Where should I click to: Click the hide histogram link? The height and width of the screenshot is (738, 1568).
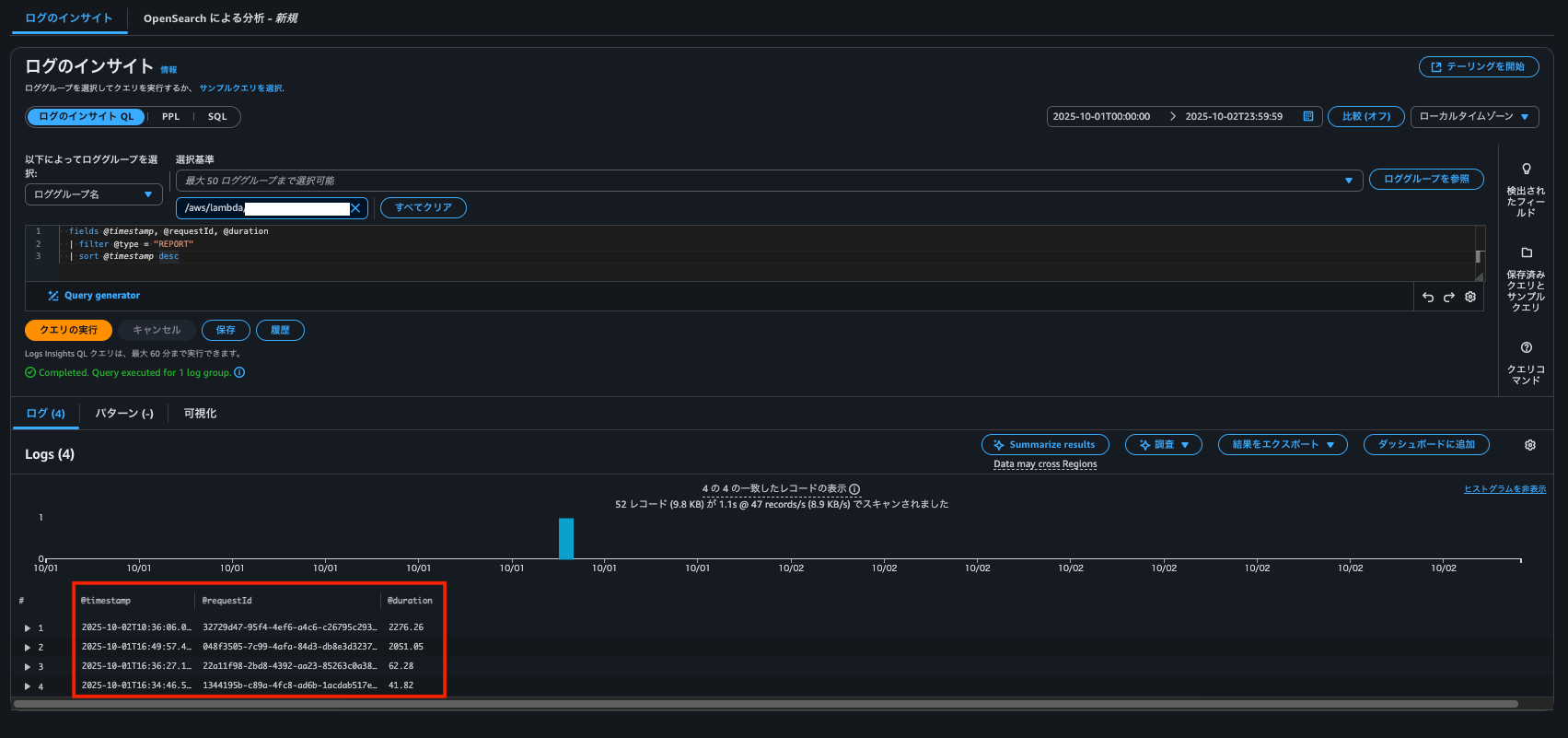1504,489
